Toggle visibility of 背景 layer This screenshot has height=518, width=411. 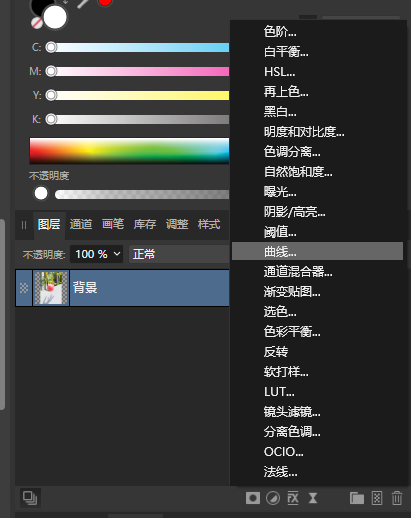tap(24, 288)
